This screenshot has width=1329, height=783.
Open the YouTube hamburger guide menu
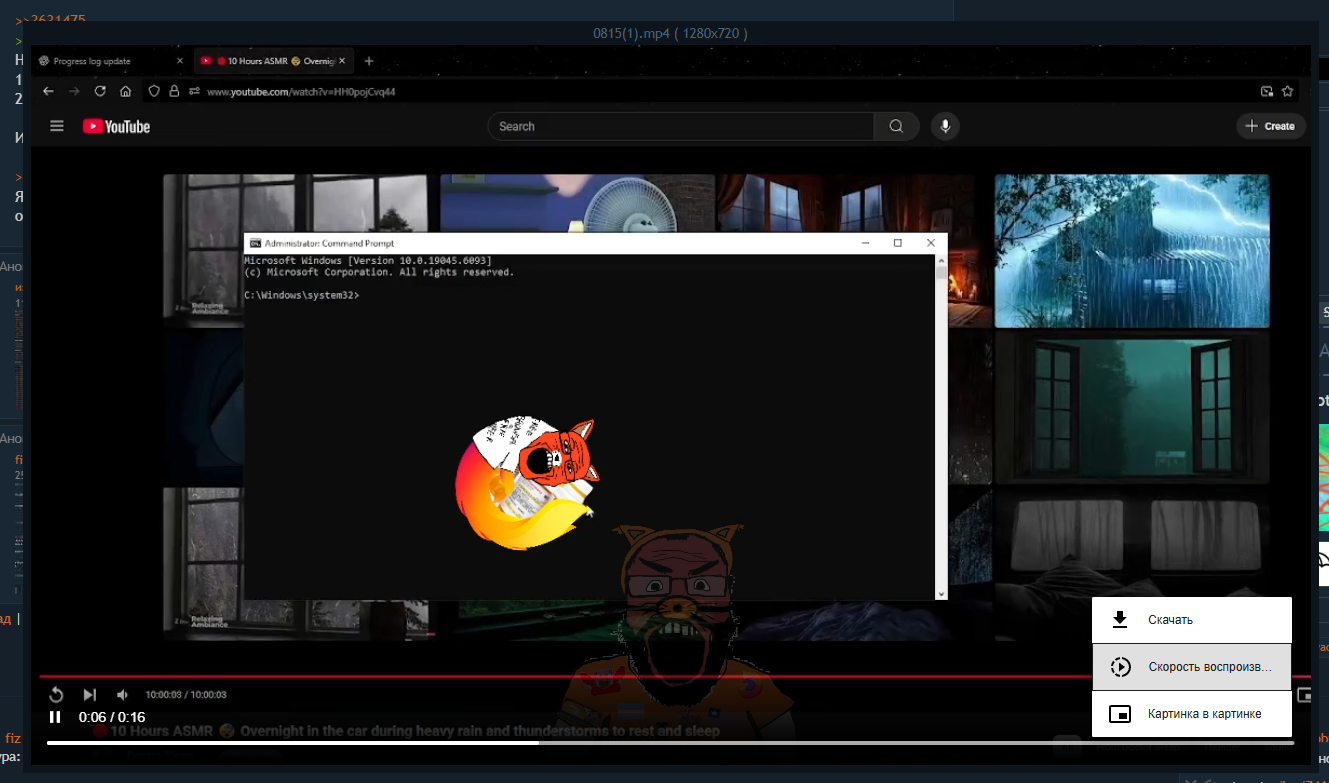click(x=57, y=126)
